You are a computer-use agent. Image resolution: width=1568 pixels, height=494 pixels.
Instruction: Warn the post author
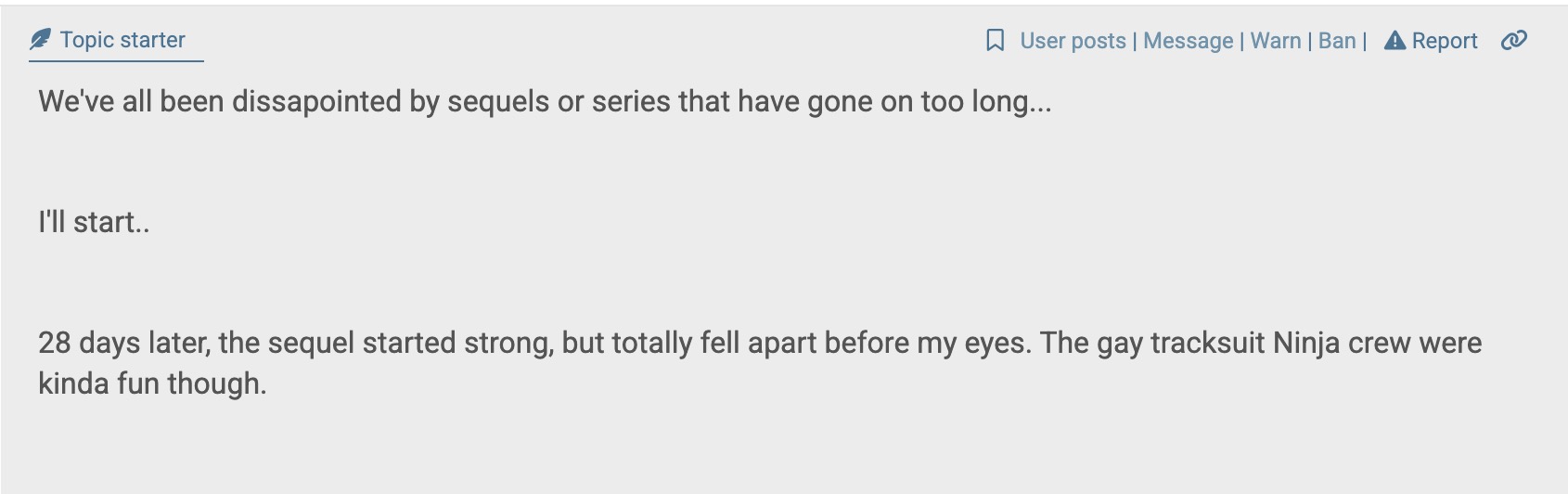[1275, 41]
